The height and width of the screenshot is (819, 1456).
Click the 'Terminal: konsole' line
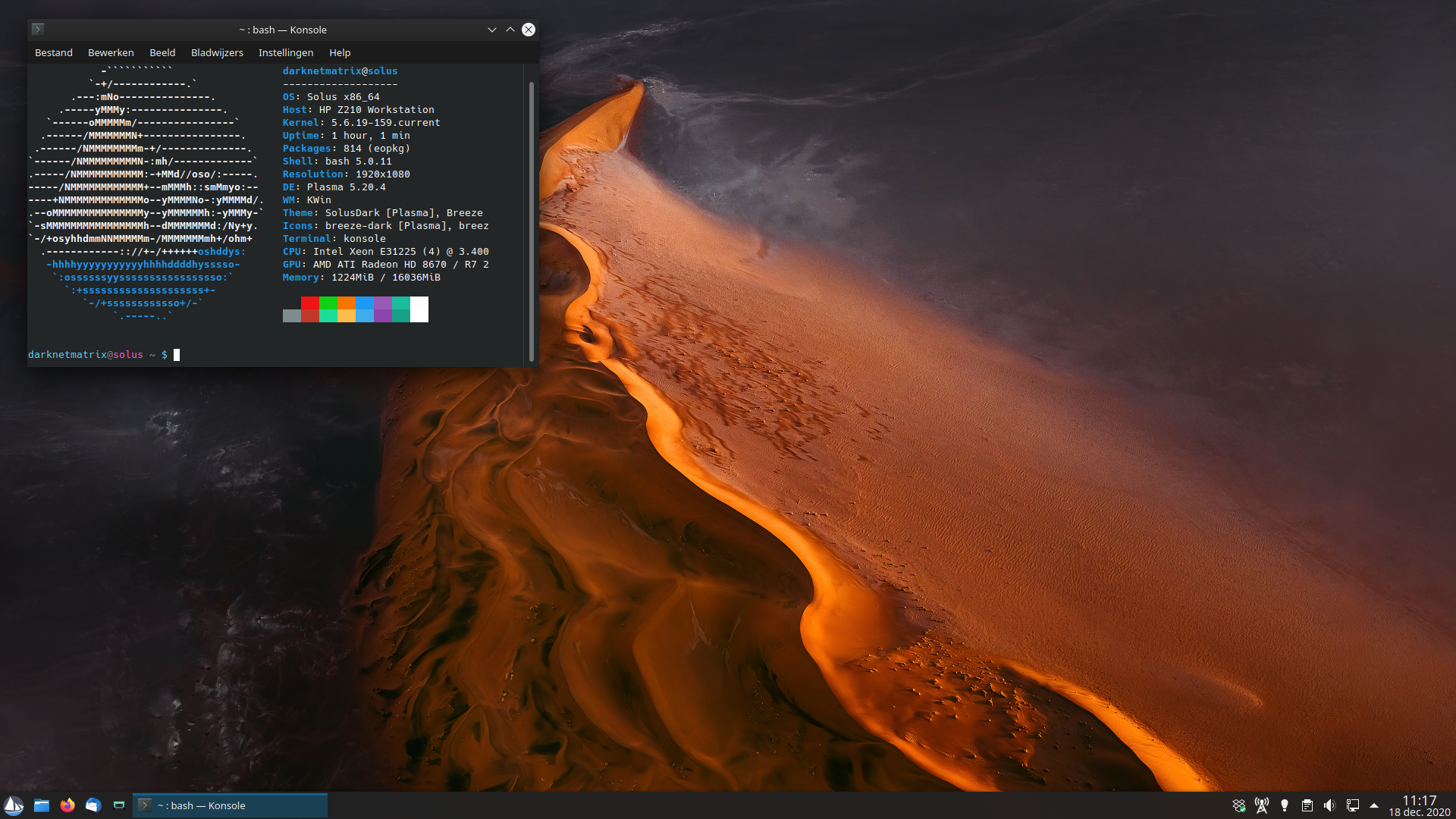pyautogui.click(x=334, y=238)
